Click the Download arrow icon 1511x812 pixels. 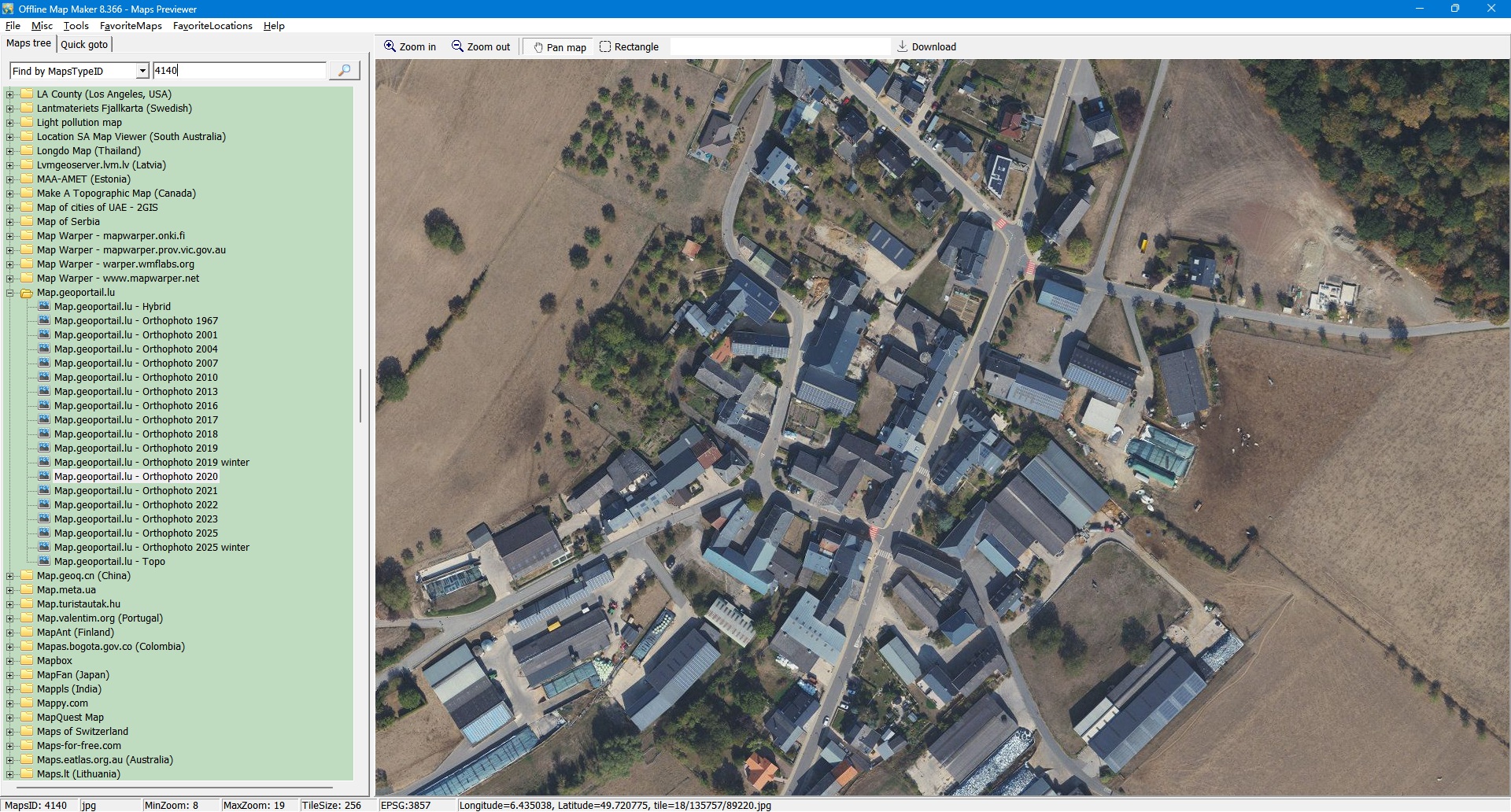click(903, 46)
